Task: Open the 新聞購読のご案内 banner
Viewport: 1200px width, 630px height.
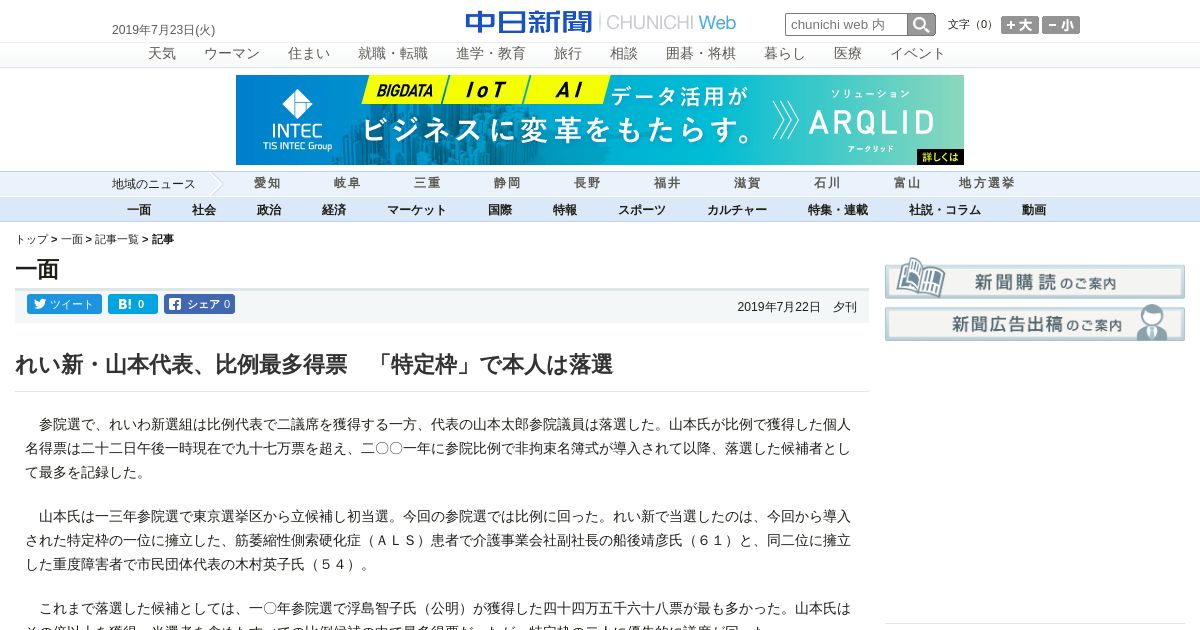Action: [x=1035, y=279]
